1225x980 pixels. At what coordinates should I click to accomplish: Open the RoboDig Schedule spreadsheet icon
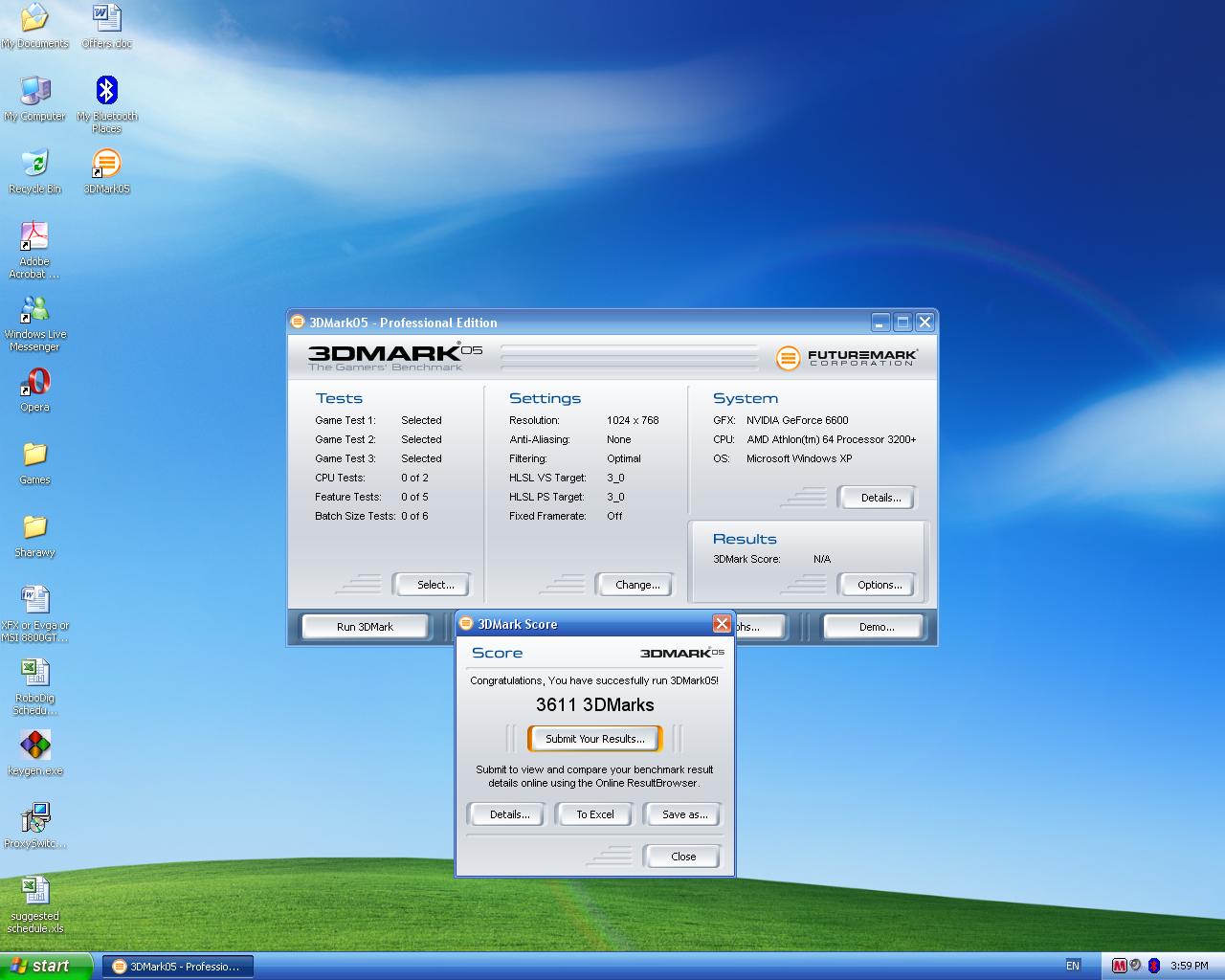(x=34, y=686)
